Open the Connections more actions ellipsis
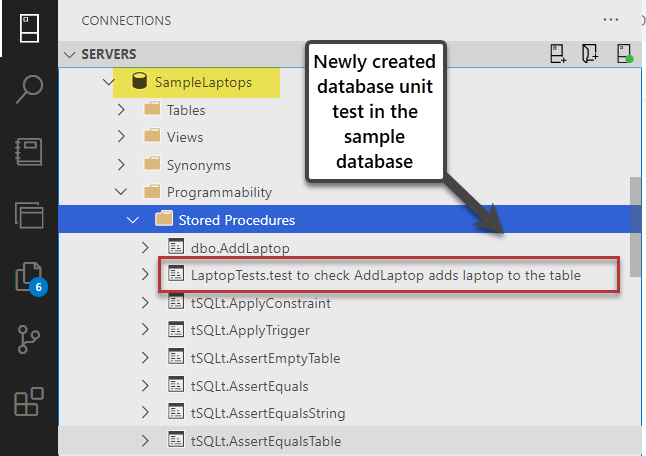The height and width of the screenshot is (456, 646). pos(611,19)
